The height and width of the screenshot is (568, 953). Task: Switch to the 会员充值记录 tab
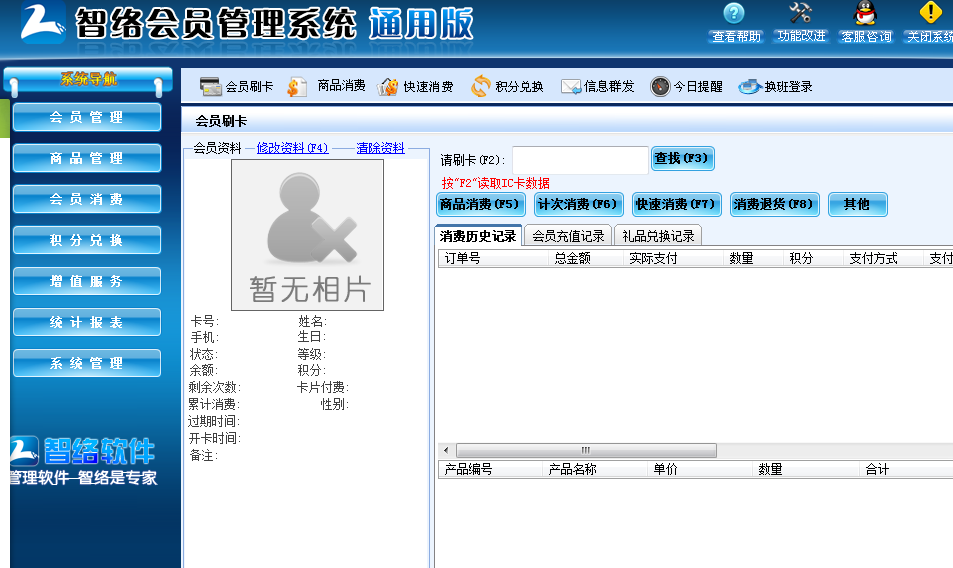[568, 236]
